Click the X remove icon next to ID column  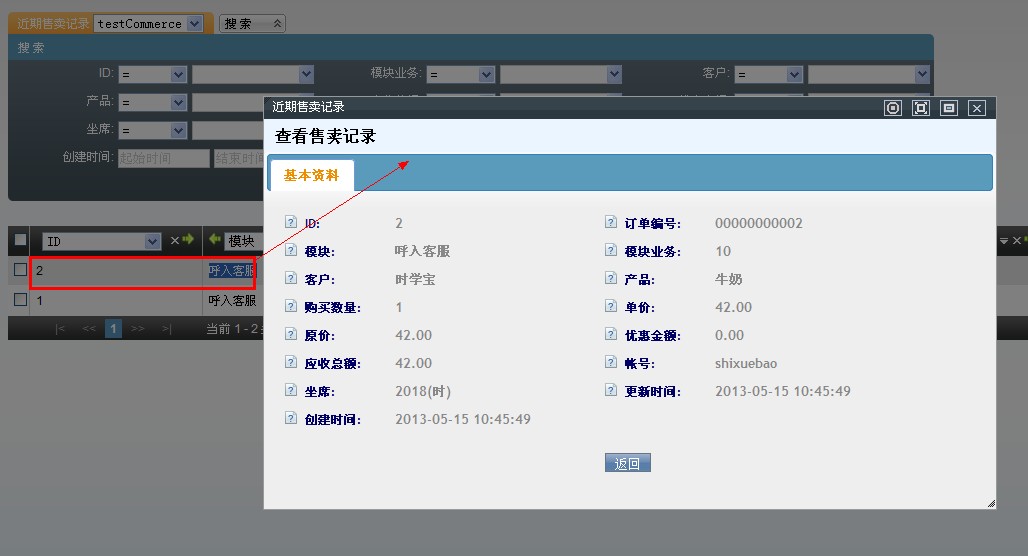coord(174,240)
